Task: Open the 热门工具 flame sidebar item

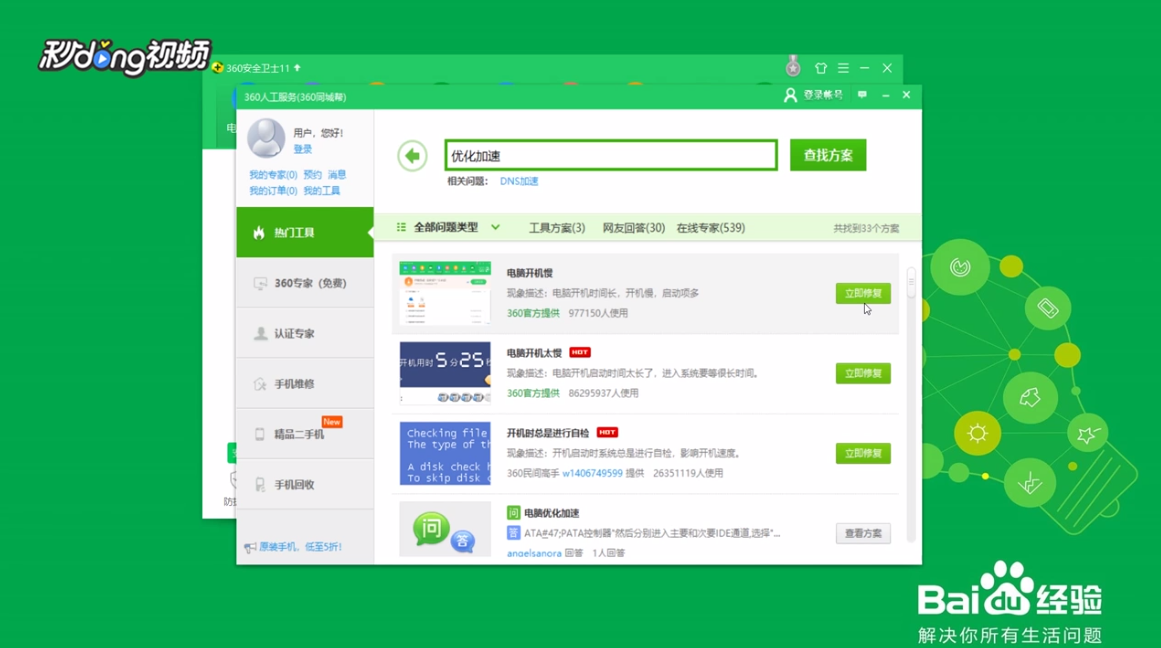Action: pyautogui.click(x=305, y=233)
